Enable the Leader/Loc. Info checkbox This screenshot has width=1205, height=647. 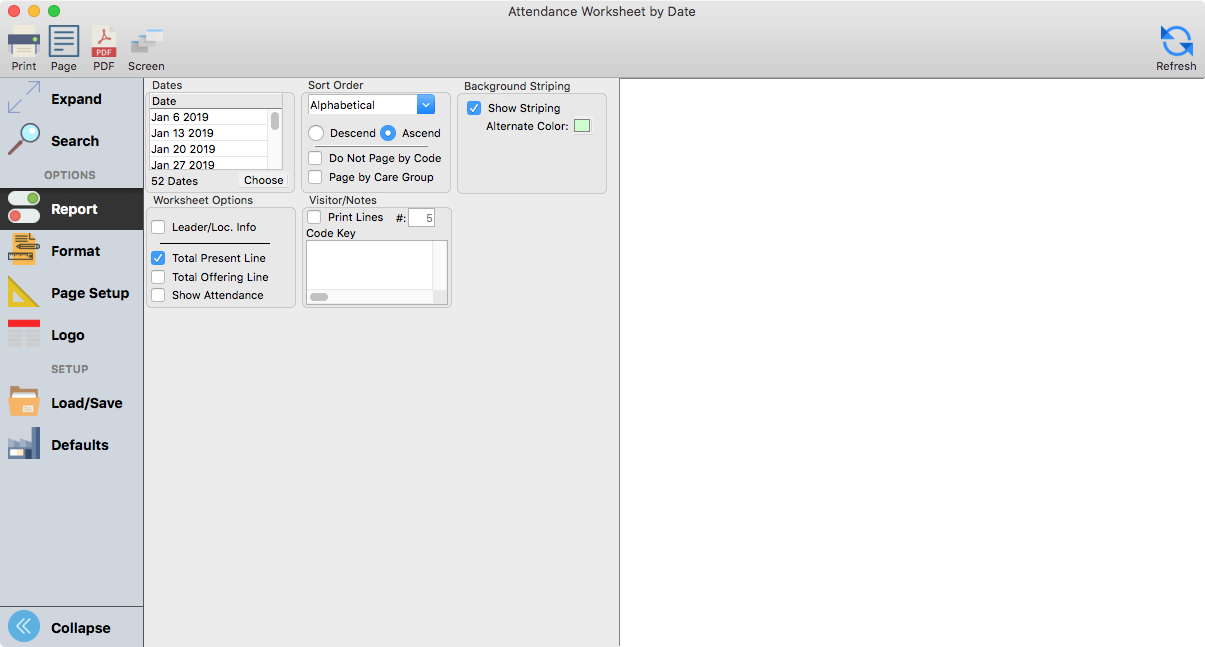click(x=158, y=227)
